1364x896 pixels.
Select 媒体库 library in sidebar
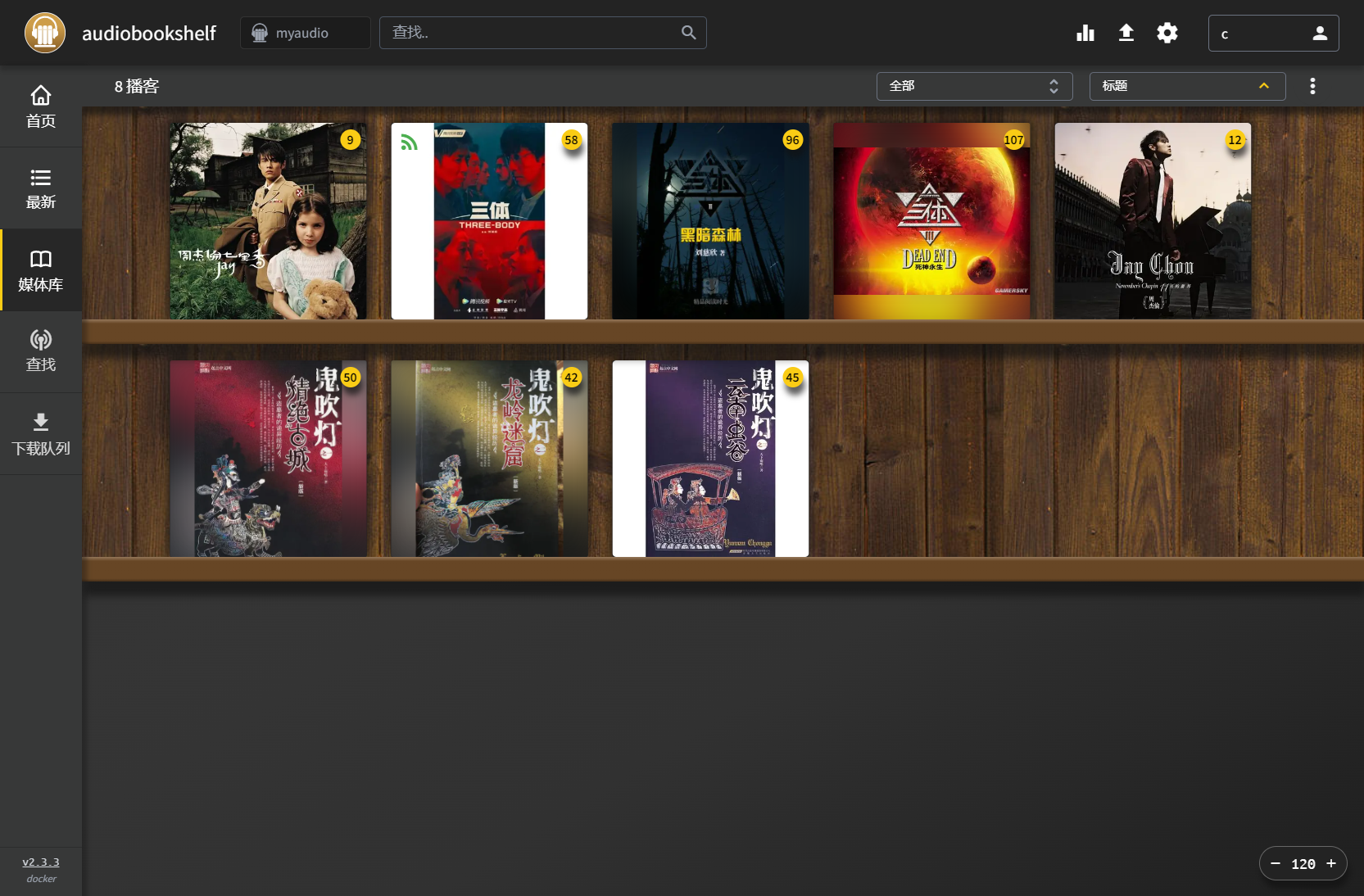click(x=41, y=270)
